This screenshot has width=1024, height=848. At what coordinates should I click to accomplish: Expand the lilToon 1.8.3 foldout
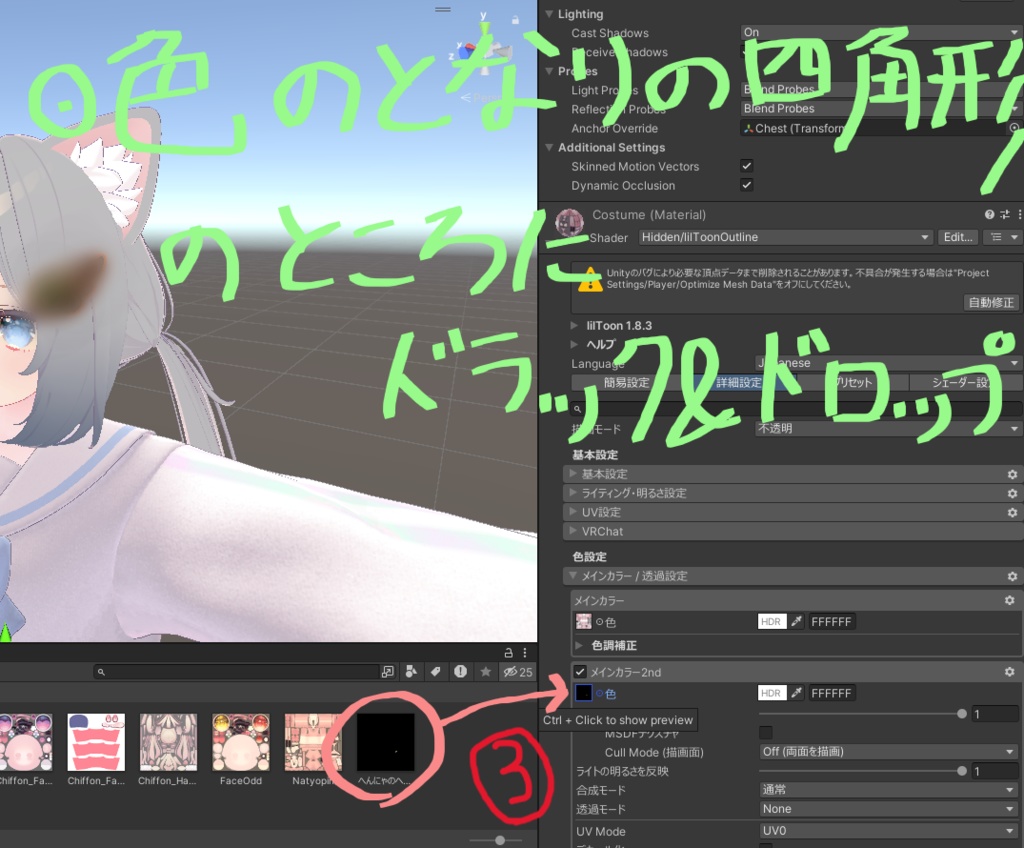(x=574, y=325)
